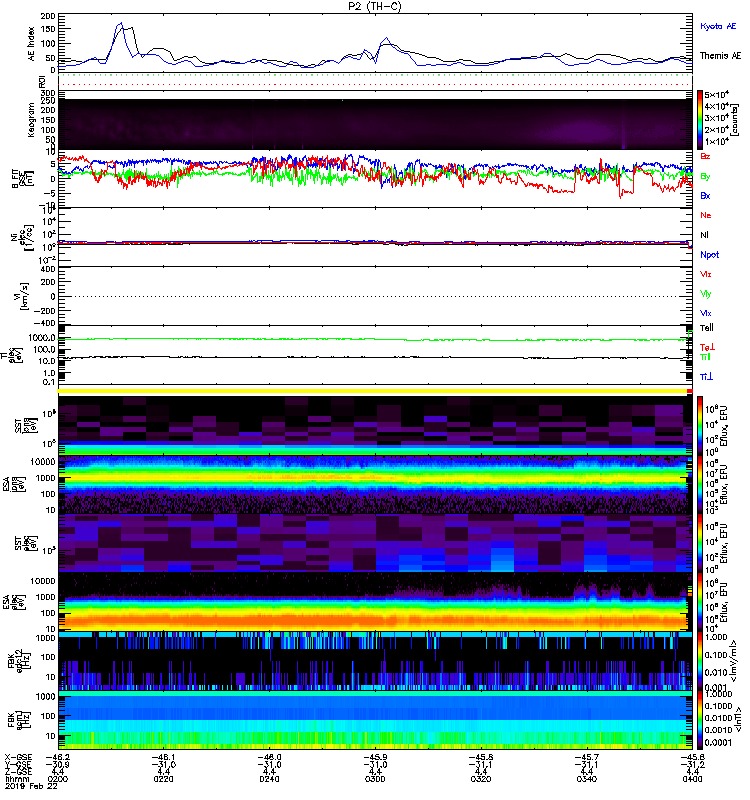Click the "0240" time axis label

[269, 779]
